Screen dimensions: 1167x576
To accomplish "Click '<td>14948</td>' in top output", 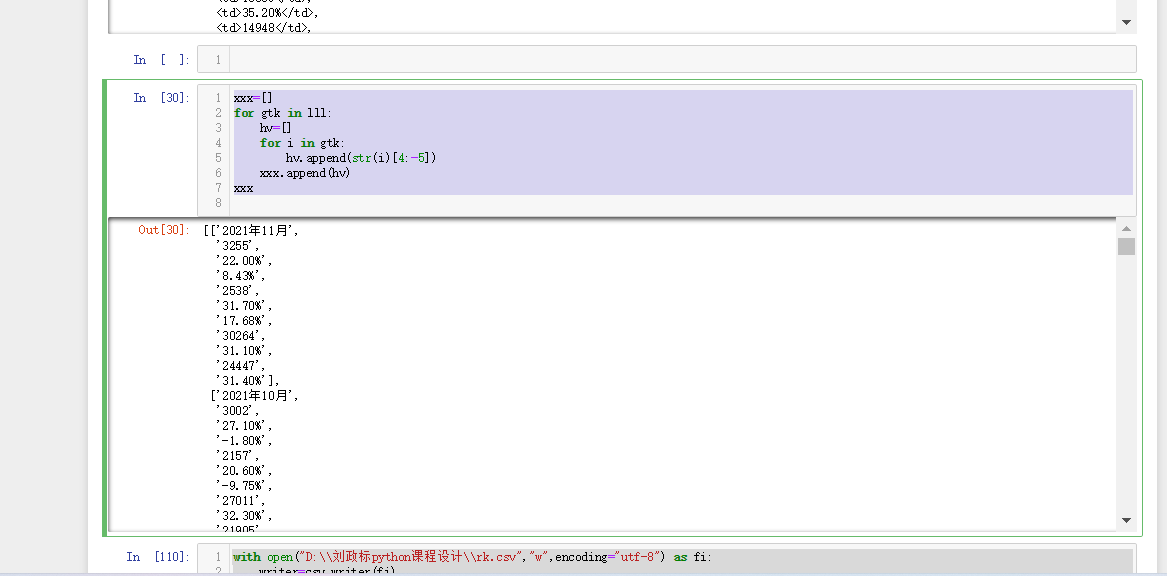I will click(x=263, y=28).
